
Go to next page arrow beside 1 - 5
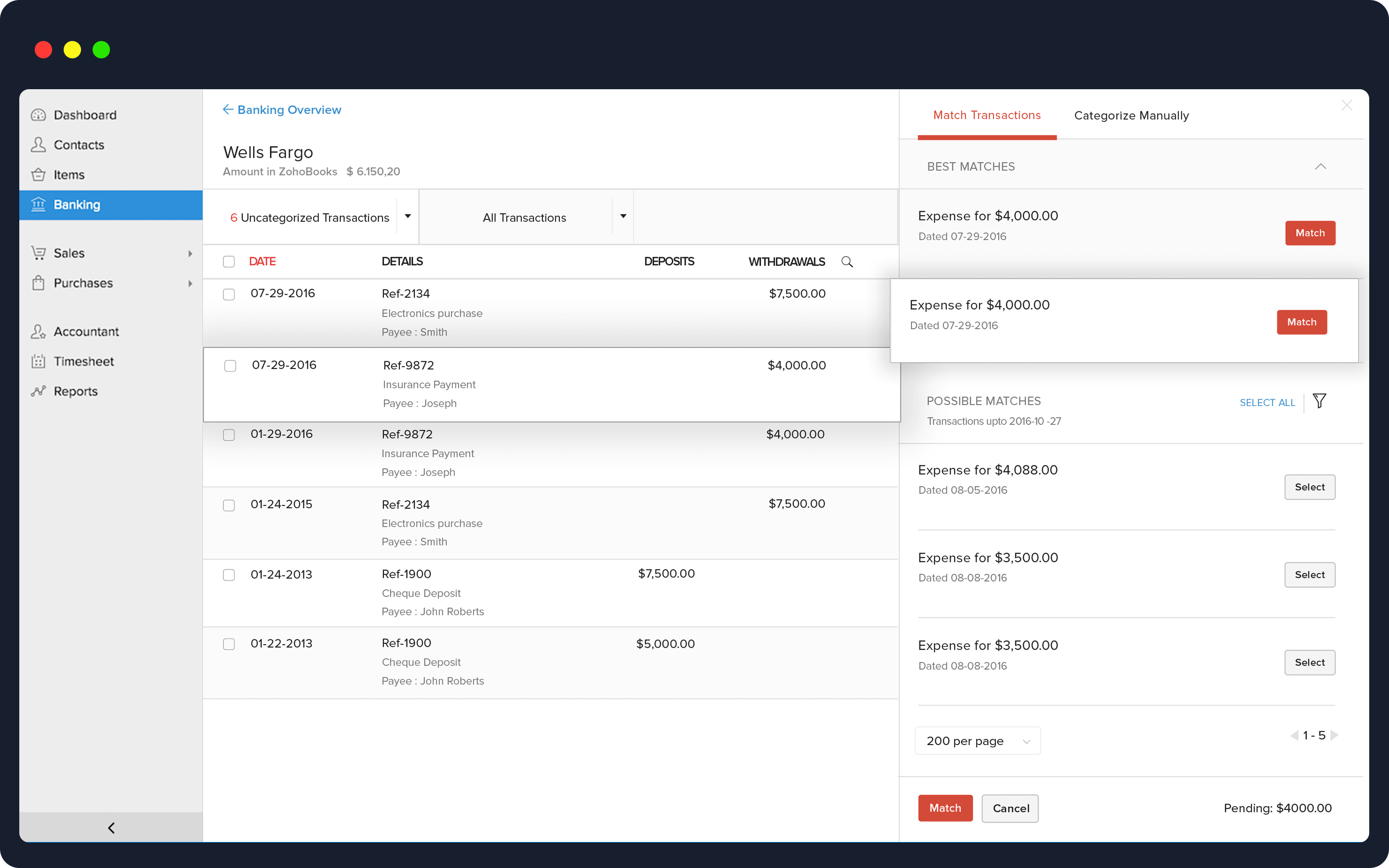click(1335, 735)
